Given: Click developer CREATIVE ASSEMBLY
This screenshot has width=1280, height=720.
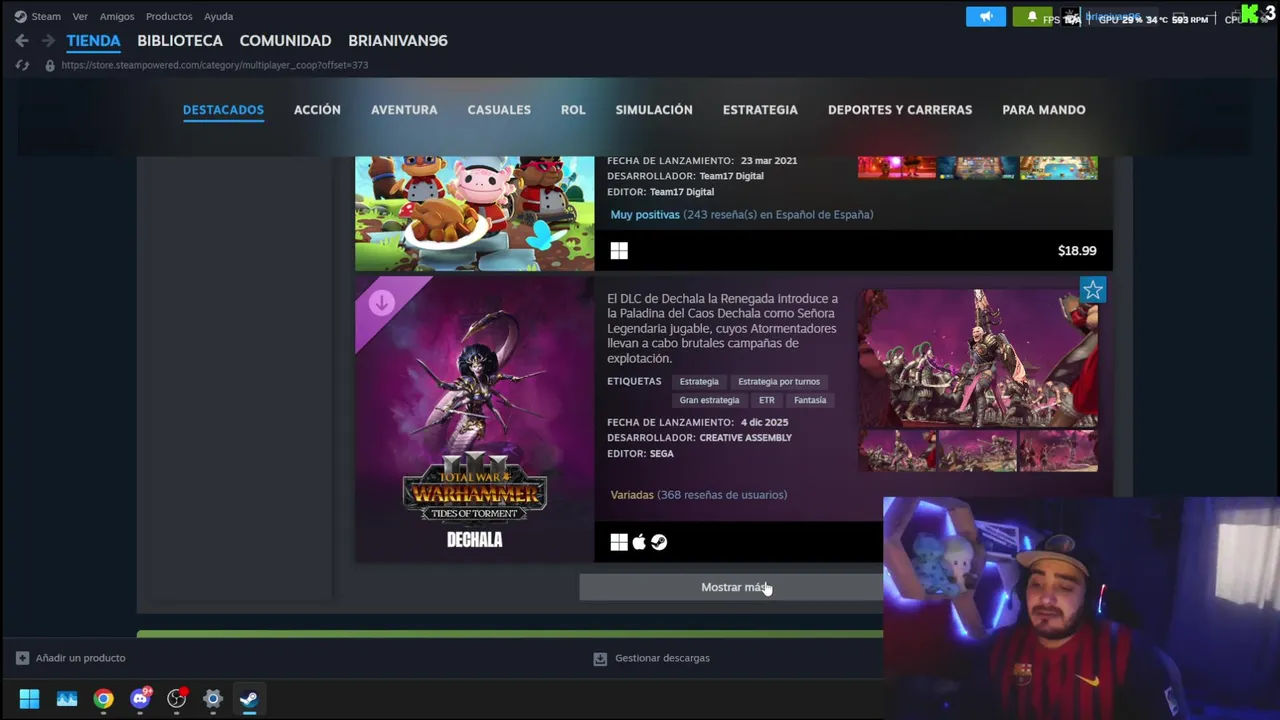Looking at the screenshot, I should (x=745, y=438).
